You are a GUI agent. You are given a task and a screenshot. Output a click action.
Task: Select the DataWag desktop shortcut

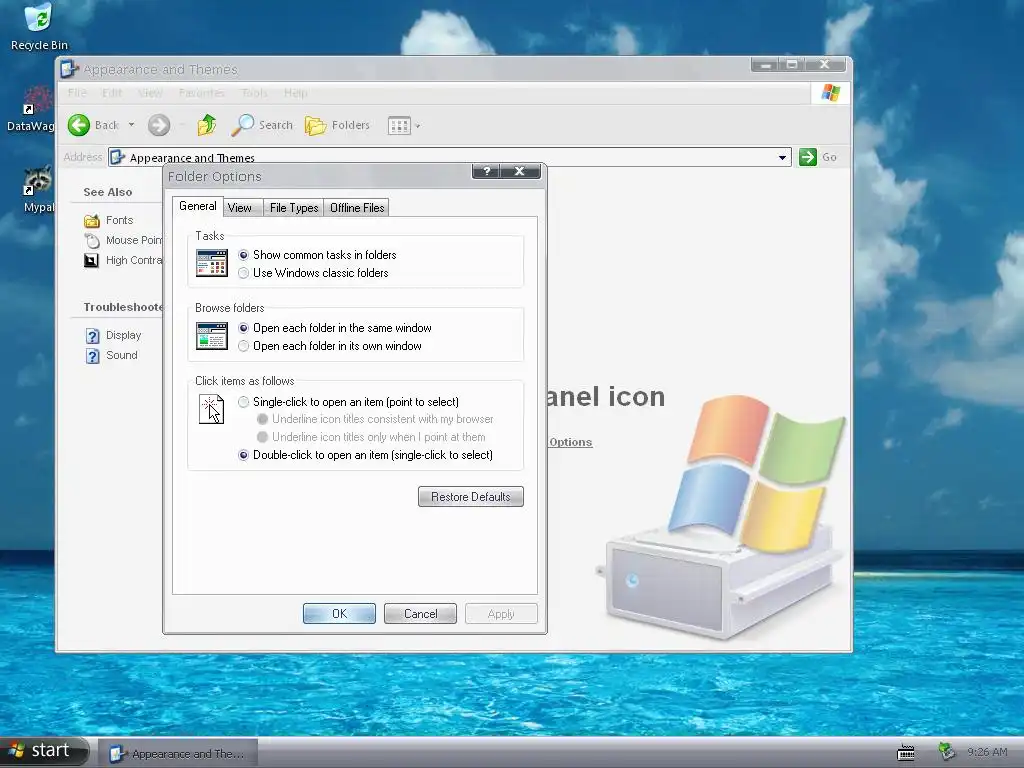[31, 109]
